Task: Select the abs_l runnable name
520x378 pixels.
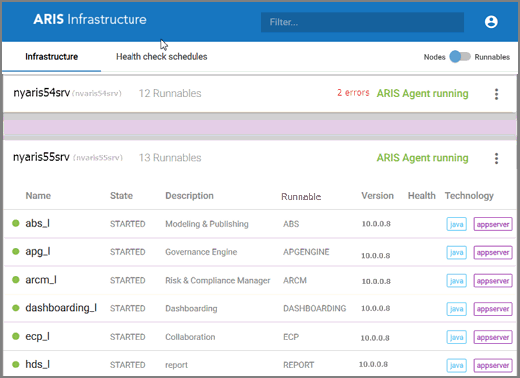Action: (38, 223)
